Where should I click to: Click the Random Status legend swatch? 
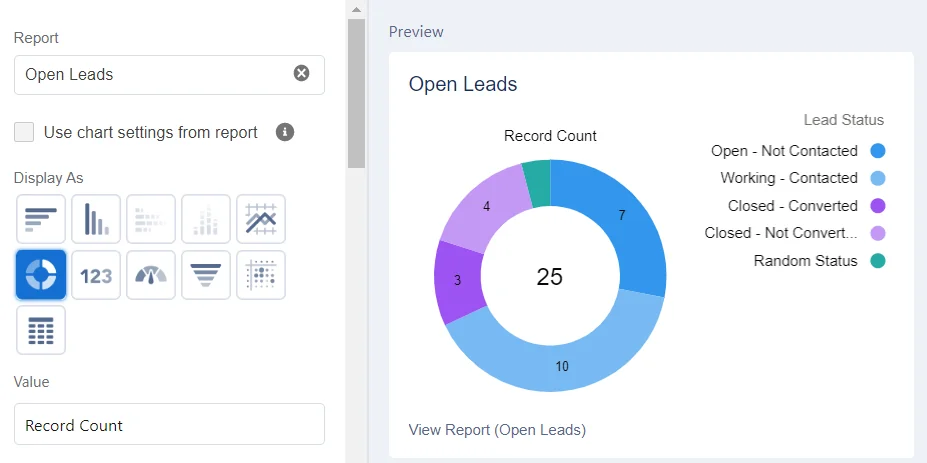878,261
